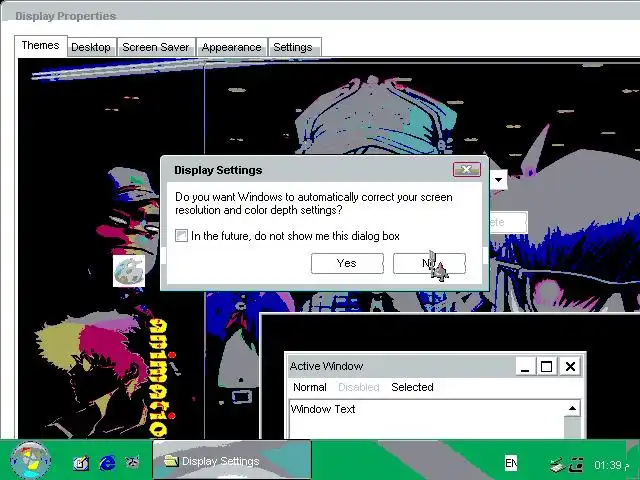Click the network tray icon beside the clock

tap(577, 464)
